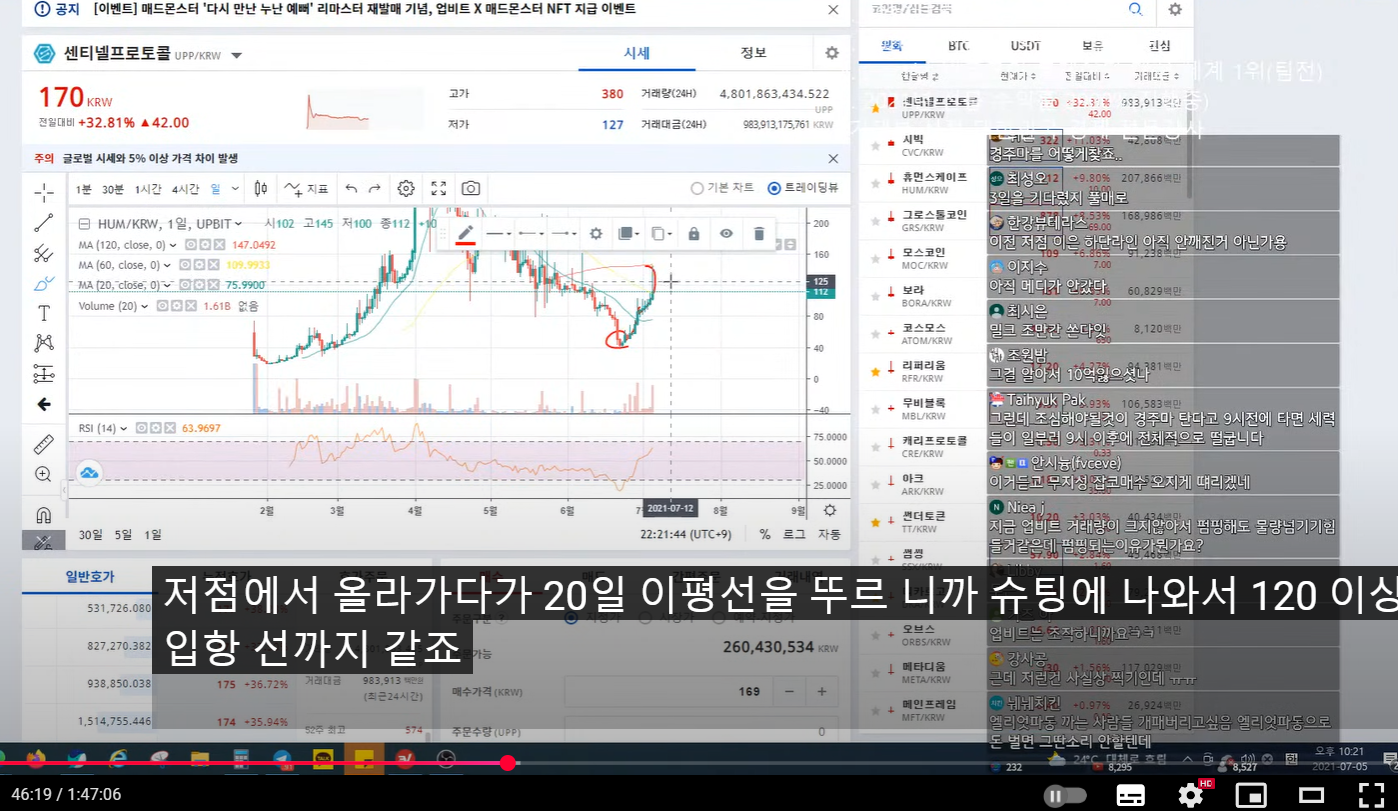Take a chart snapshot with camera icon
Screen dimensions: 1398x811
(470, 188)
